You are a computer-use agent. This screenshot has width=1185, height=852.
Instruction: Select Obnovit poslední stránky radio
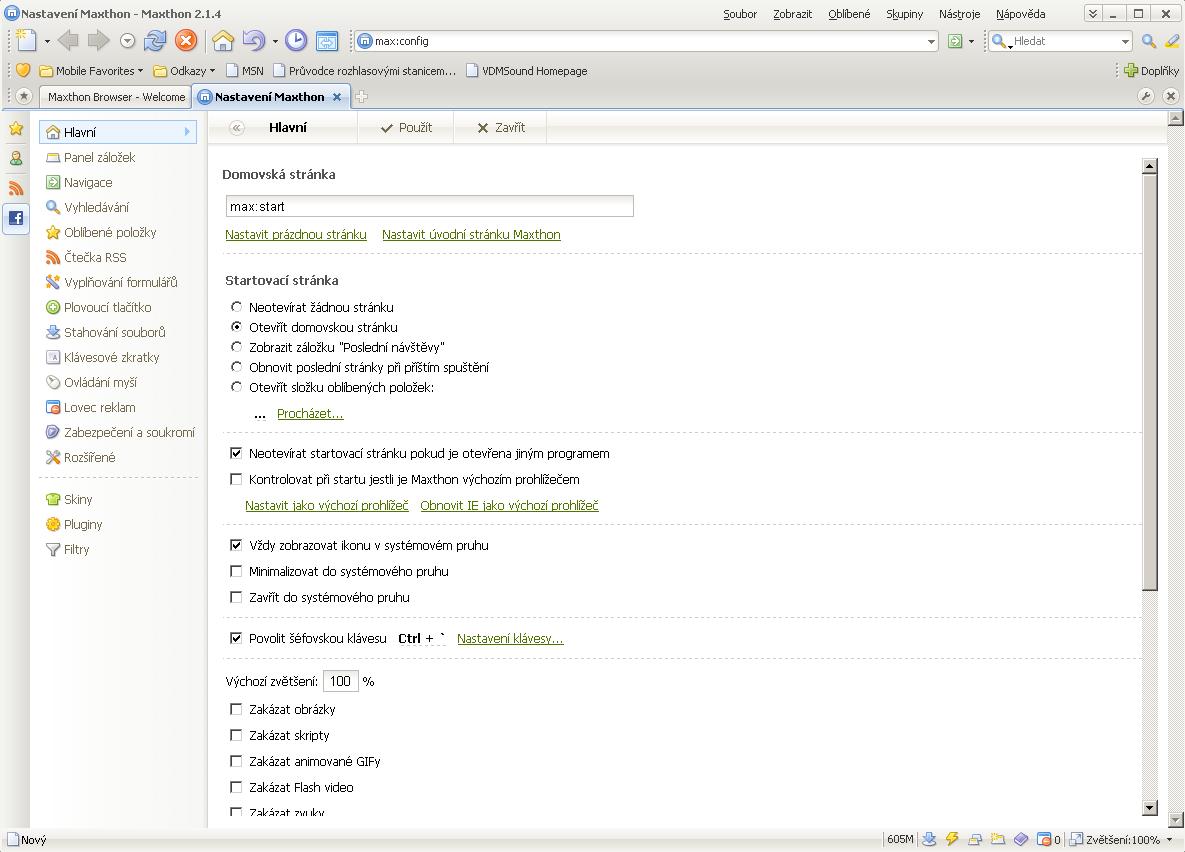(x=237, y=367)
